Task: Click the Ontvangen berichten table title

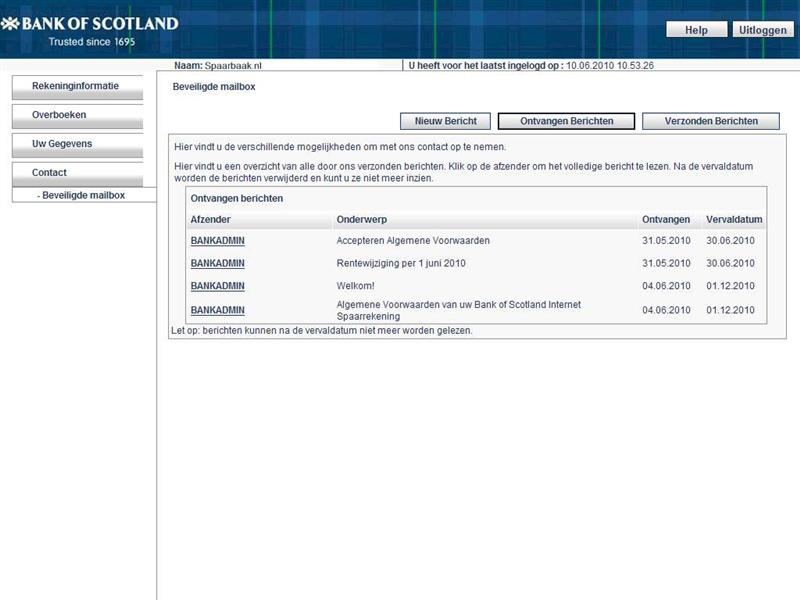Action: pyautogui.click(x=236, y=198)
